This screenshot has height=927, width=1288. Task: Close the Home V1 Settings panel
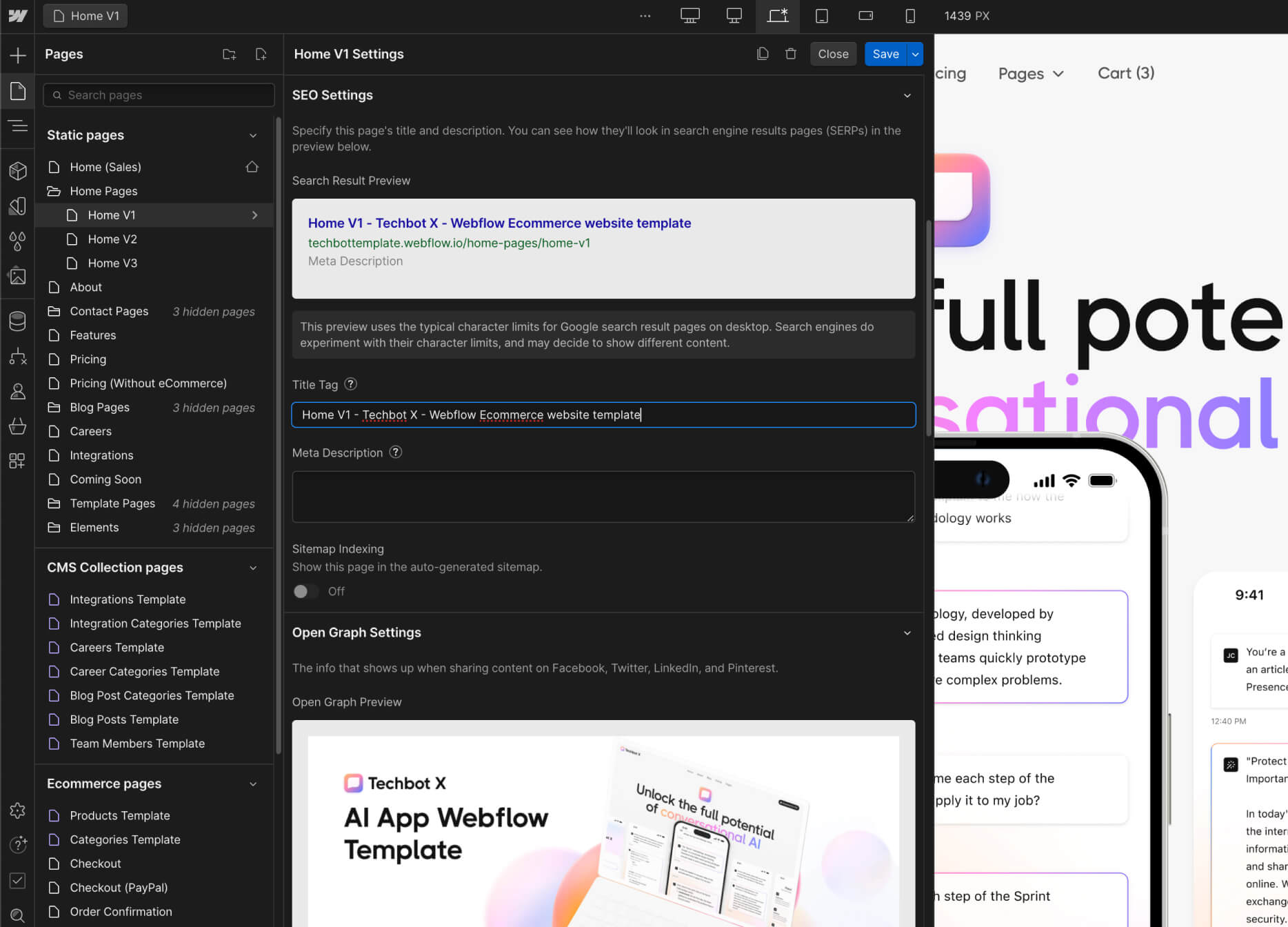tap(833, 54)
